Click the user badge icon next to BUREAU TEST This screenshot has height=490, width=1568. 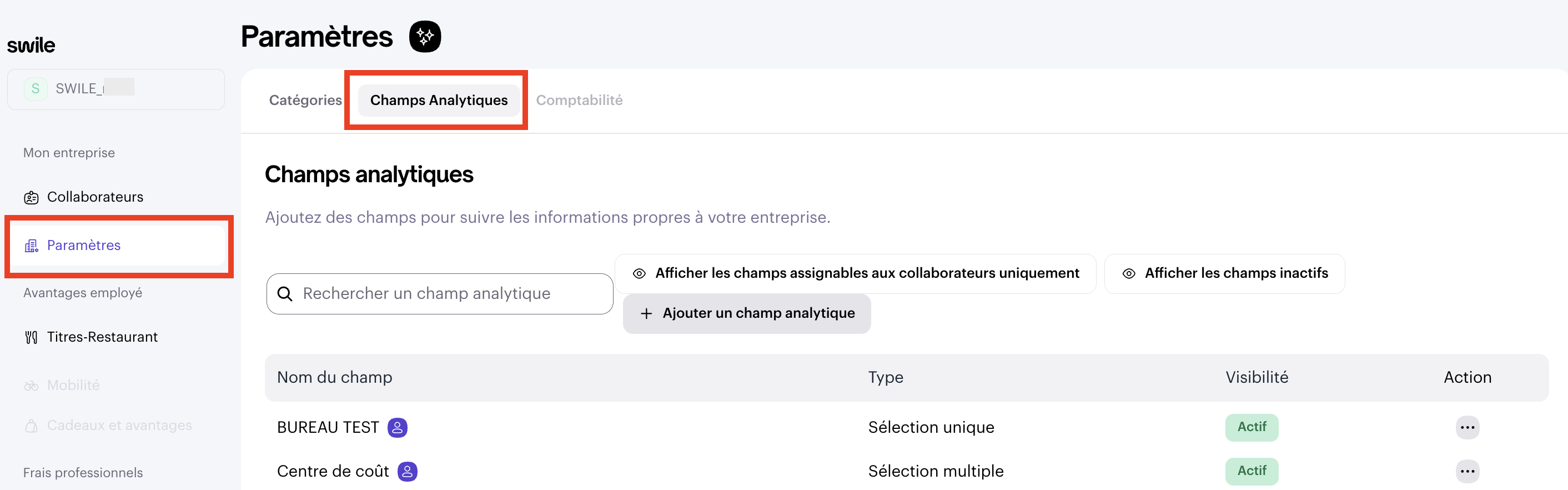click(398, 427)
